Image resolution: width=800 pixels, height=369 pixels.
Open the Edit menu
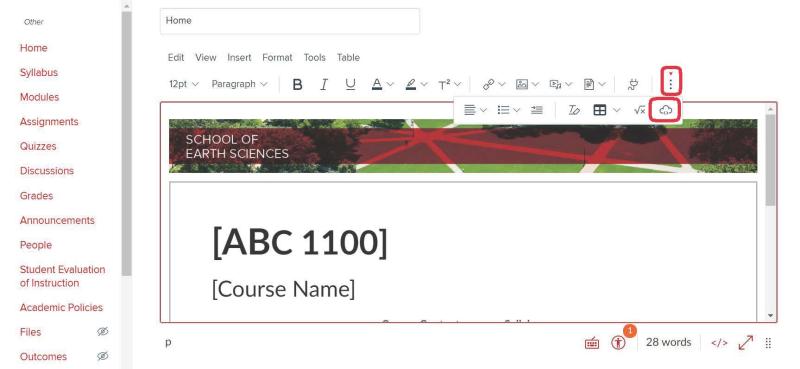[176, 58]
